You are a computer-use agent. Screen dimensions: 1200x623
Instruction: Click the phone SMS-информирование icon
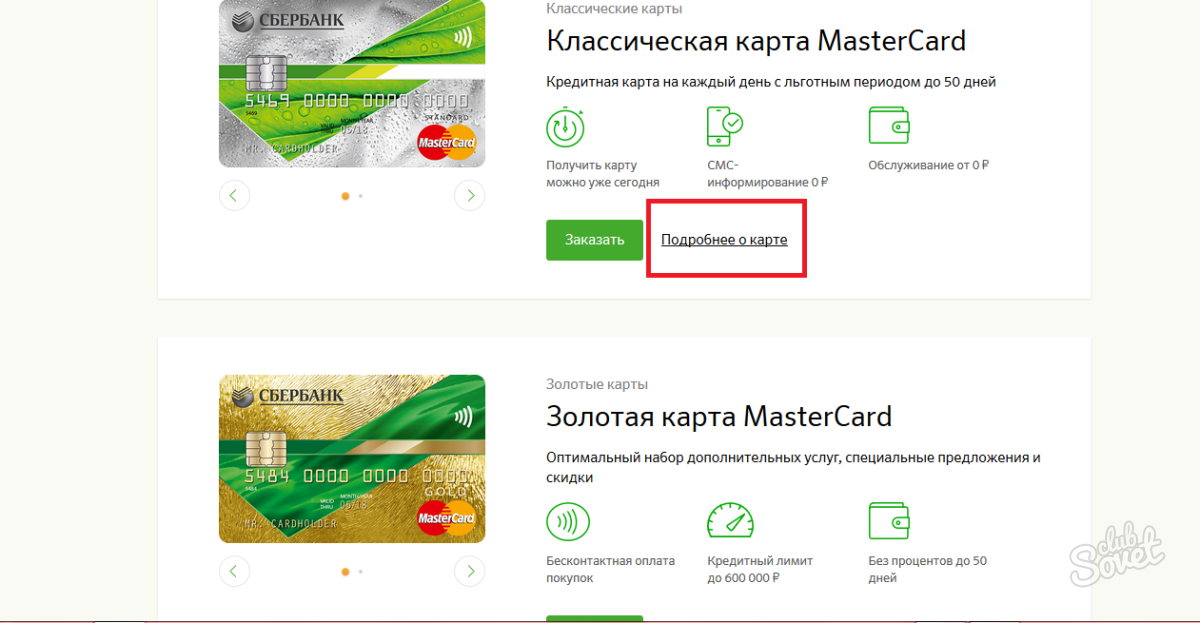coord(726,127)
